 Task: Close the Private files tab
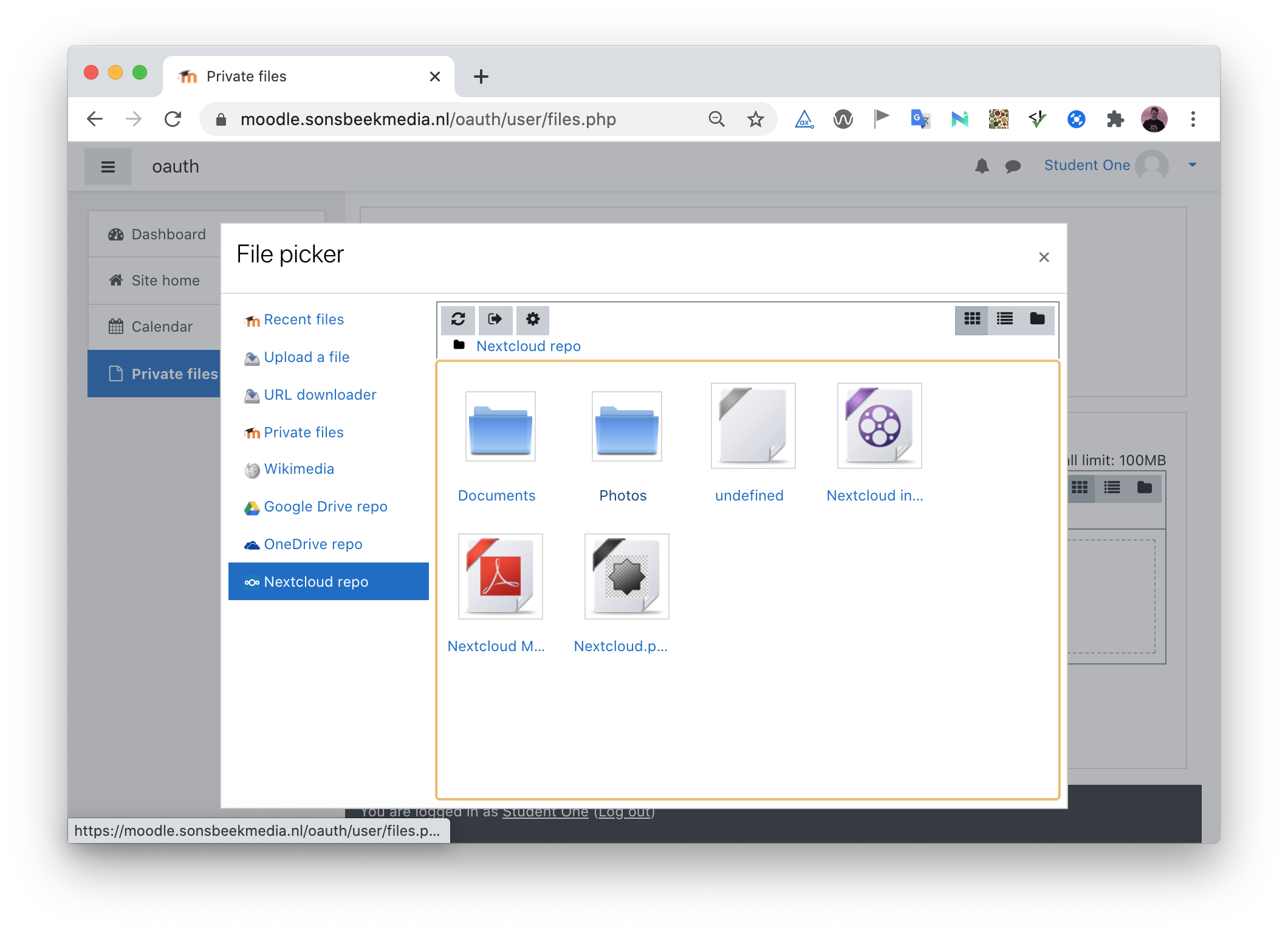click(435, 77)
